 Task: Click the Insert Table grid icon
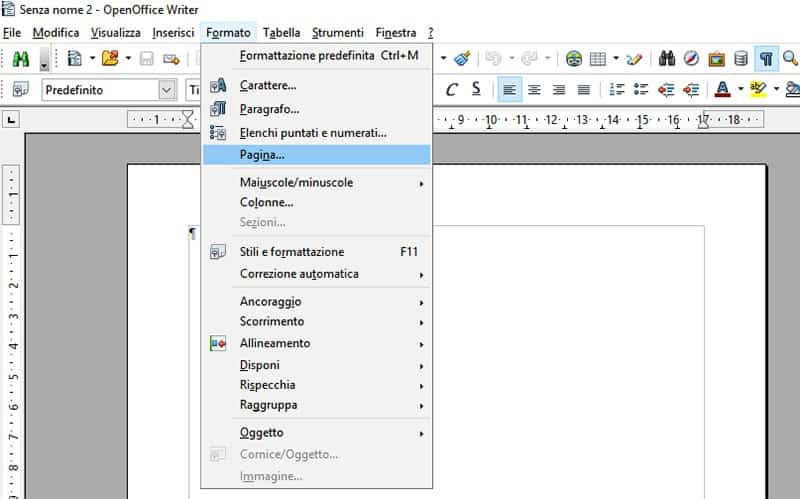(x=597, y=59)
